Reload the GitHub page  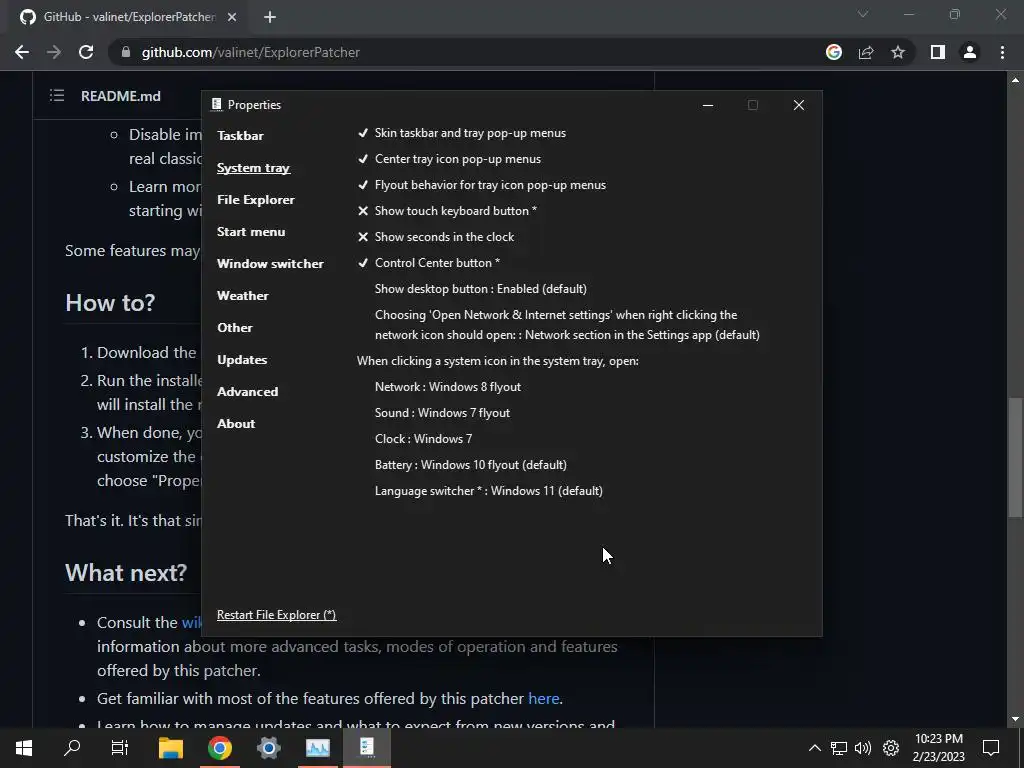click(x=86, y=52)
